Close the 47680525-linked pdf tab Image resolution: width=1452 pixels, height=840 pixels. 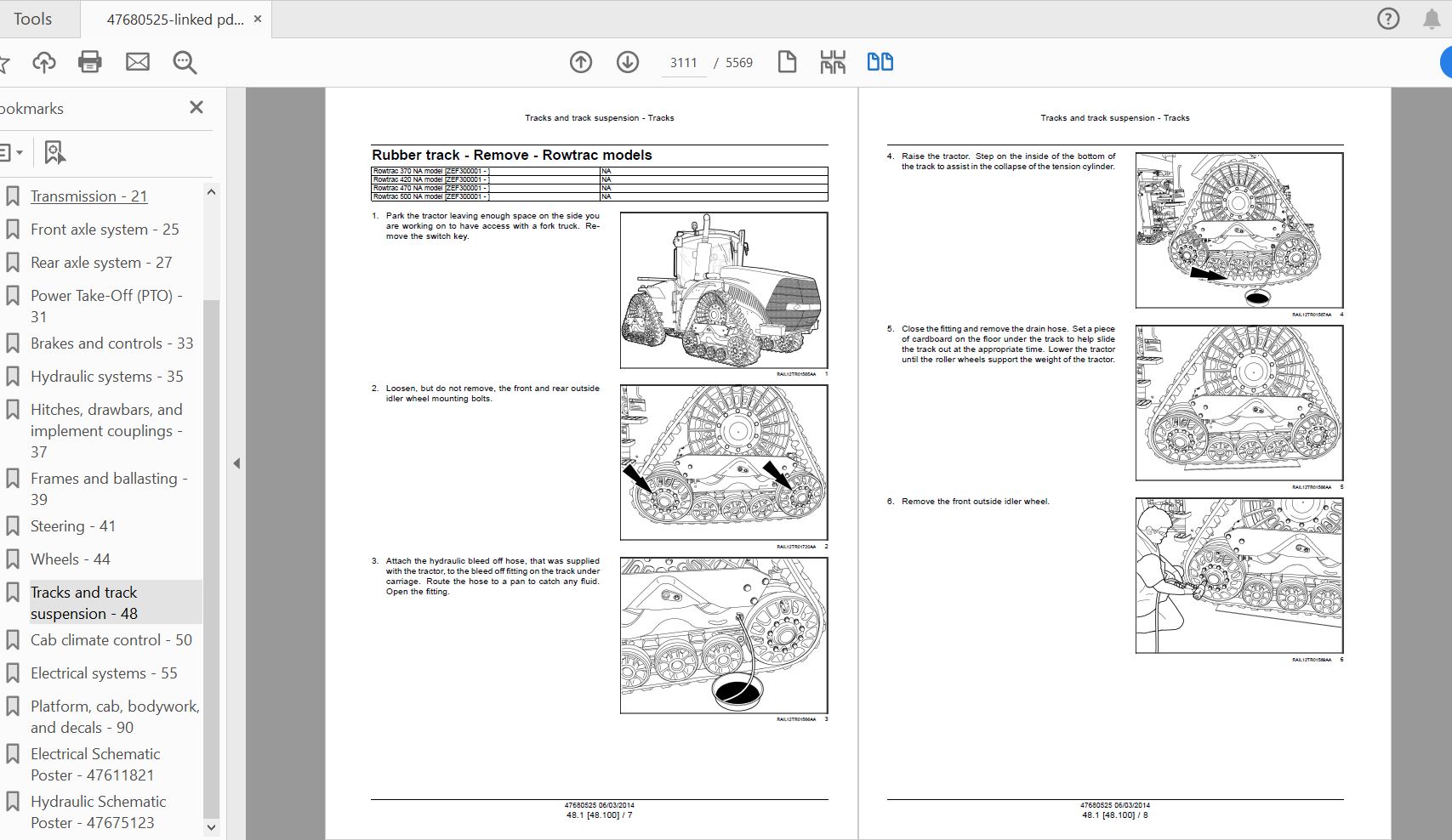pyautogui.click(x=258, y=19)
